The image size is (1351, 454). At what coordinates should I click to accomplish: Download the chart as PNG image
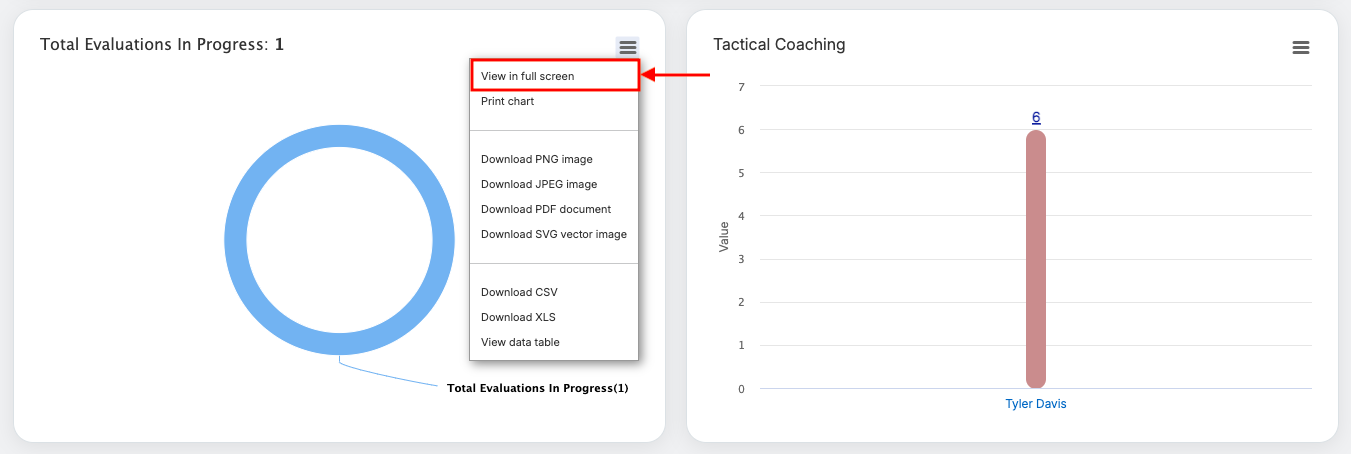click(536, 159)
